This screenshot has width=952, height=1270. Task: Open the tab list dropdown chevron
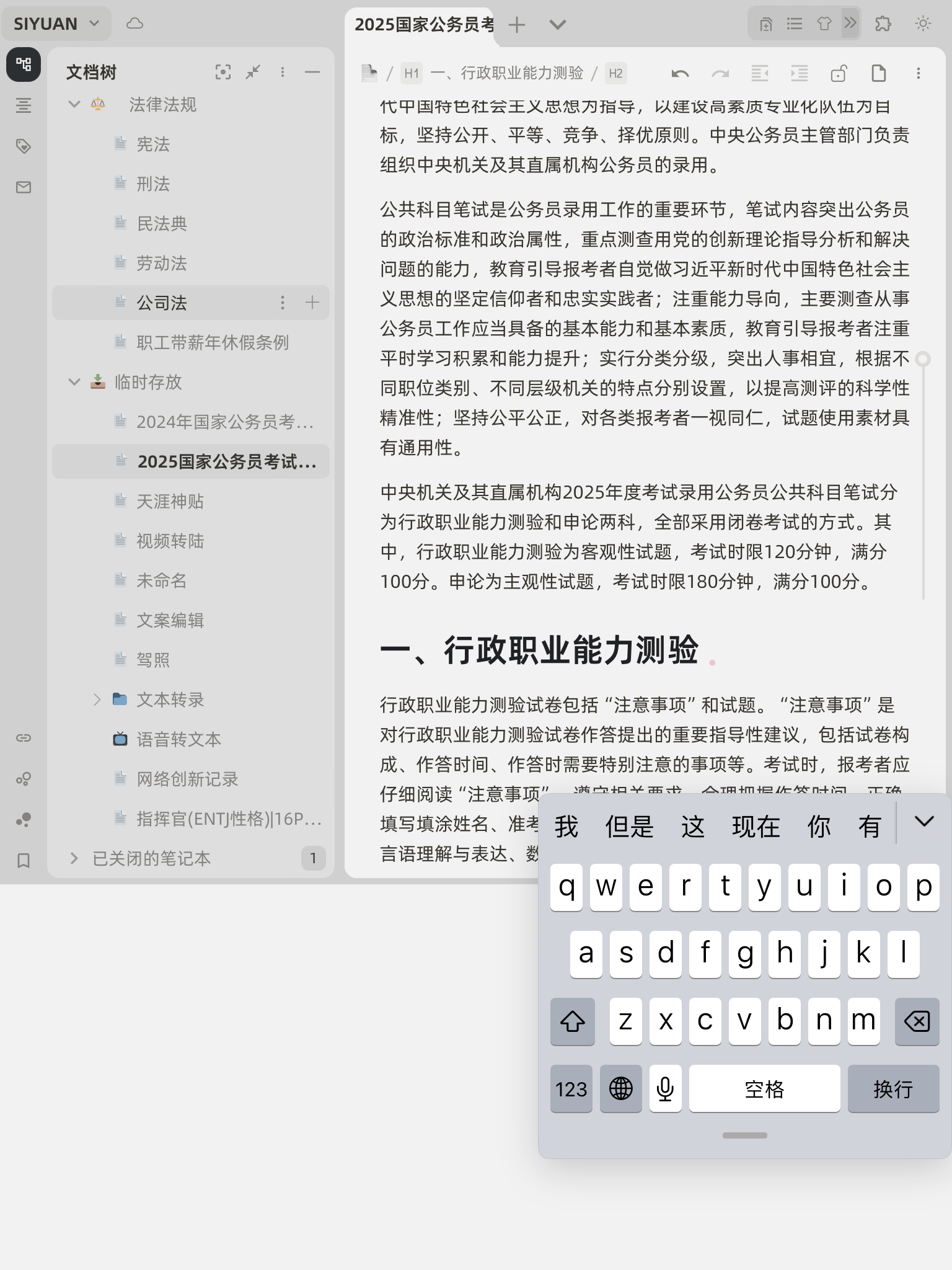pos(558,25)
